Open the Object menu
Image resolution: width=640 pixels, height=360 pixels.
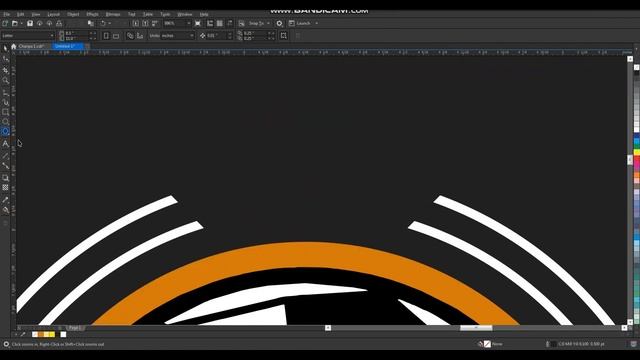(x=73, y=14)
